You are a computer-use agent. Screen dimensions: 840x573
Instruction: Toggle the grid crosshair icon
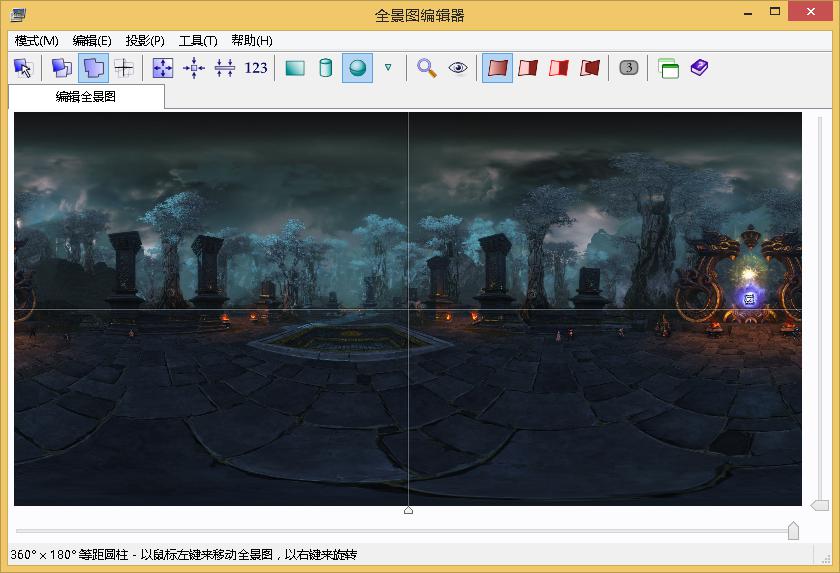coord(124,68)
